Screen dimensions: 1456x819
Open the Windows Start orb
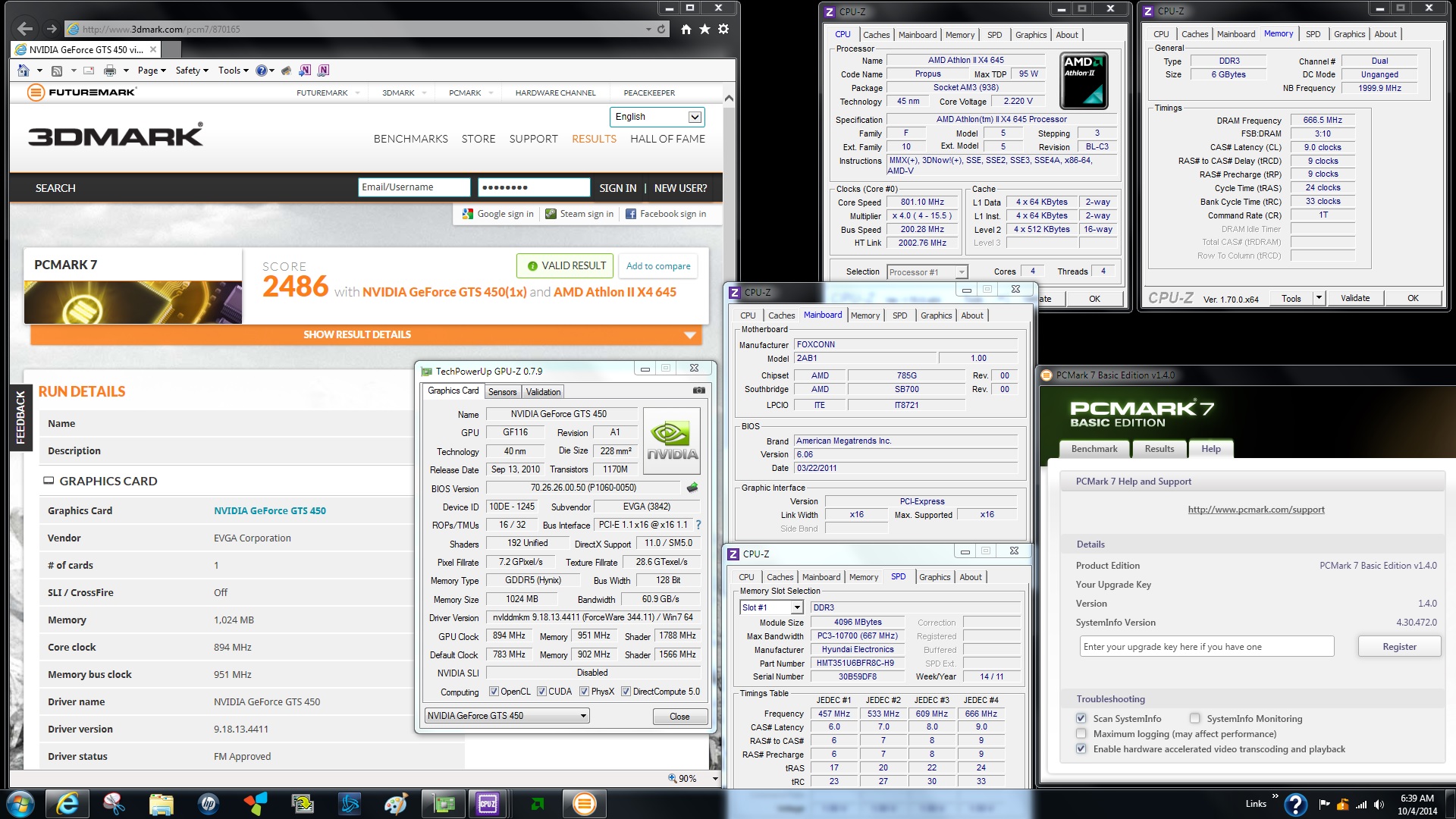point(19,804)
